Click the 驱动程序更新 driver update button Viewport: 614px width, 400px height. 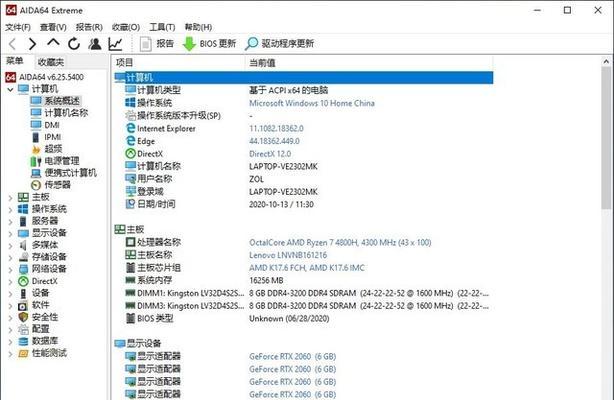click(x=279, y=43)
